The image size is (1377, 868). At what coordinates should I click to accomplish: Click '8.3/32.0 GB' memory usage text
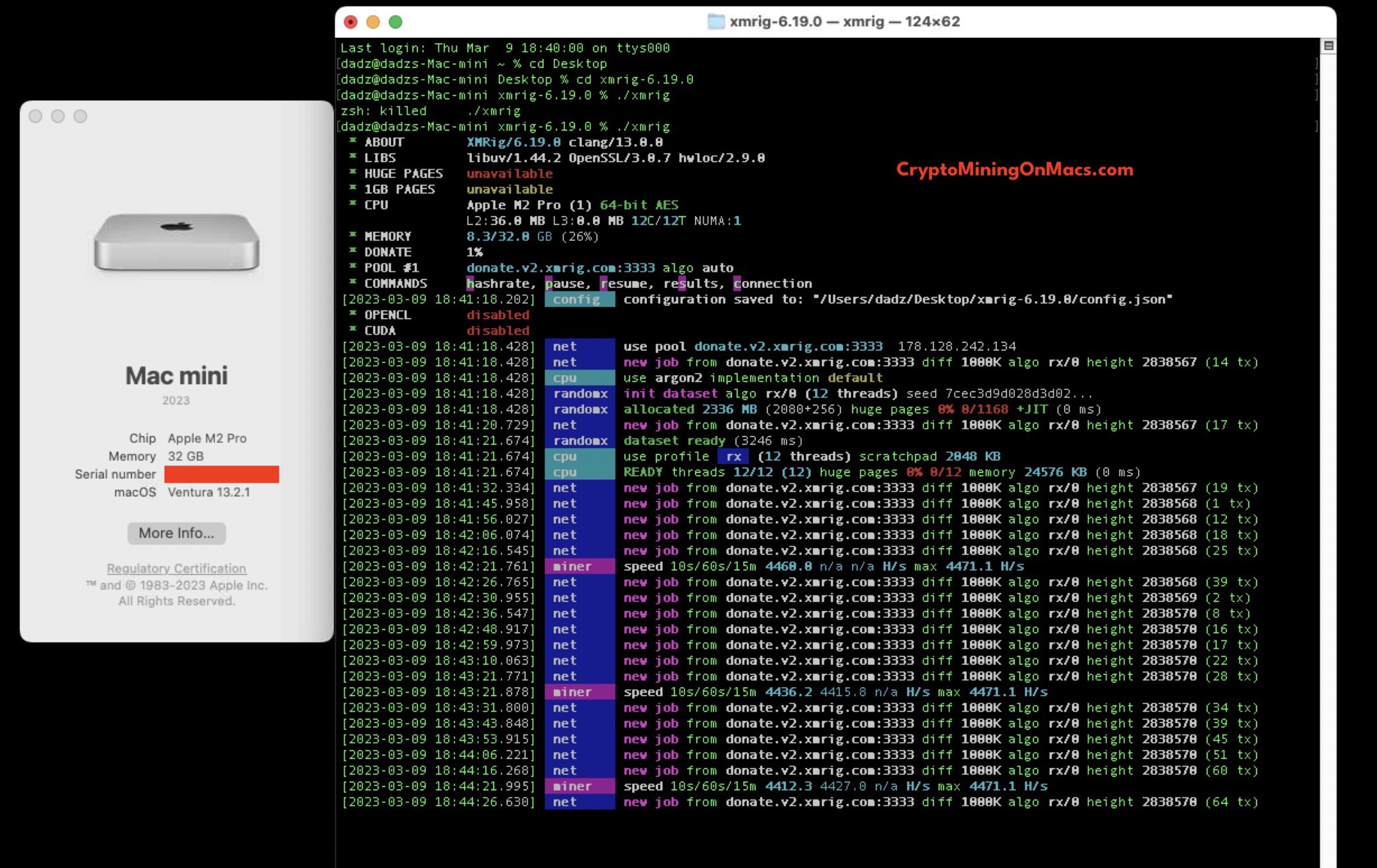pos(509,237)
